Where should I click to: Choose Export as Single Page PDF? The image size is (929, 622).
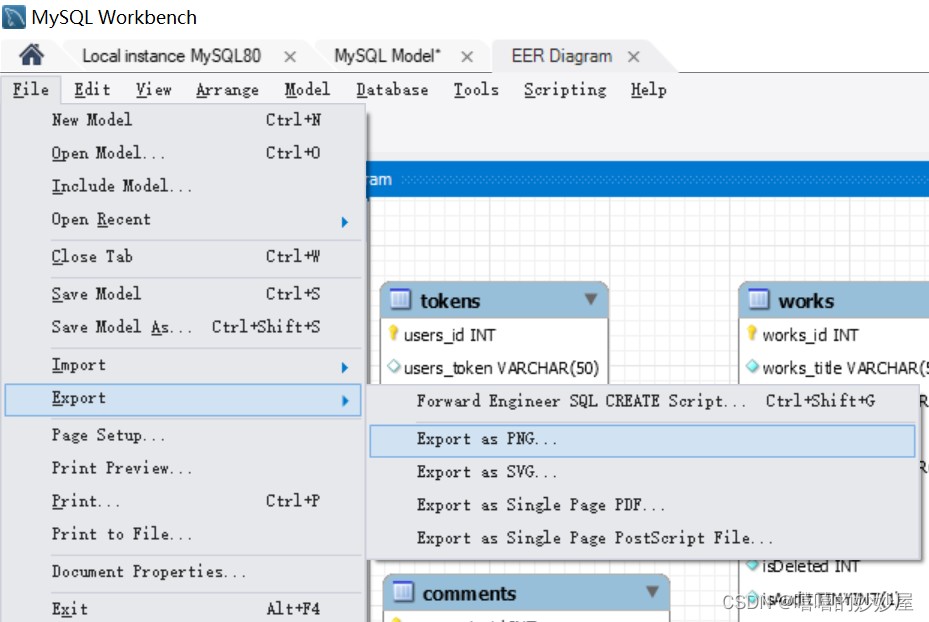tap(540, 505)
